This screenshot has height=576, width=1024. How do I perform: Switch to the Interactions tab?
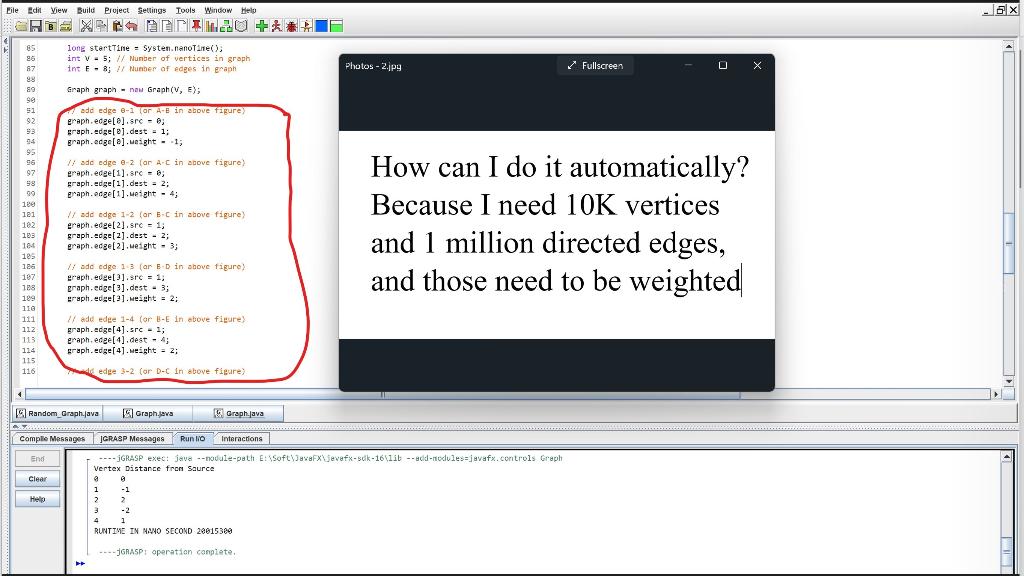pos(242,439)
